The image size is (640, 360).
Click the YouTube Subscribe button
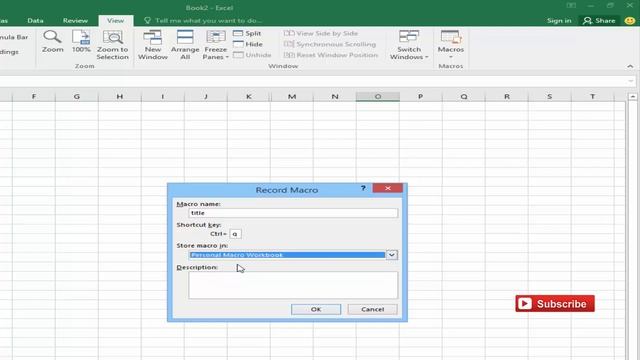tap(555, 304)
